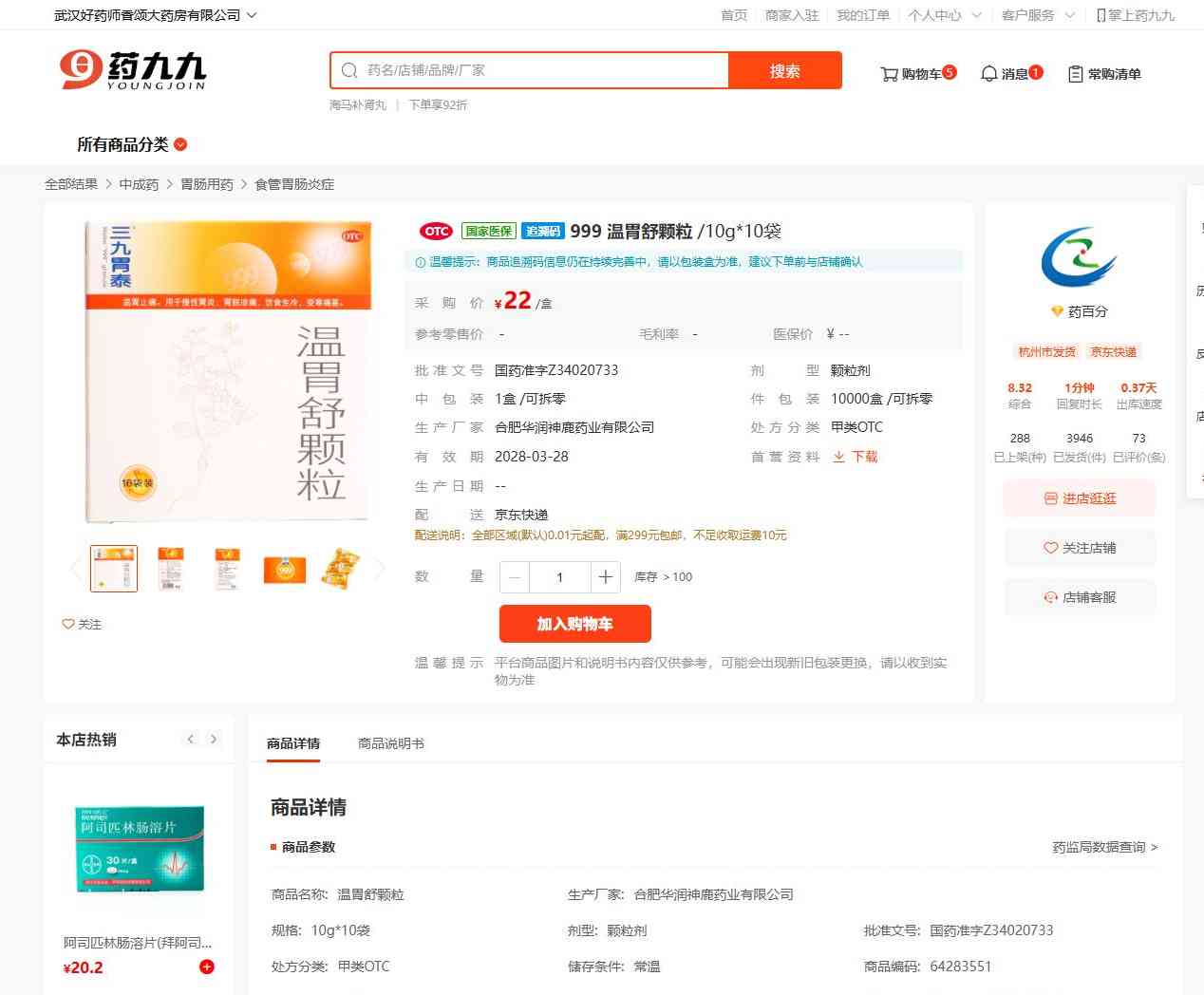Select the fourth product thumbnail image
Image resolution: width=1204 pixels, height=995 pixels.
pyautogui.click(x=285, y=569)
